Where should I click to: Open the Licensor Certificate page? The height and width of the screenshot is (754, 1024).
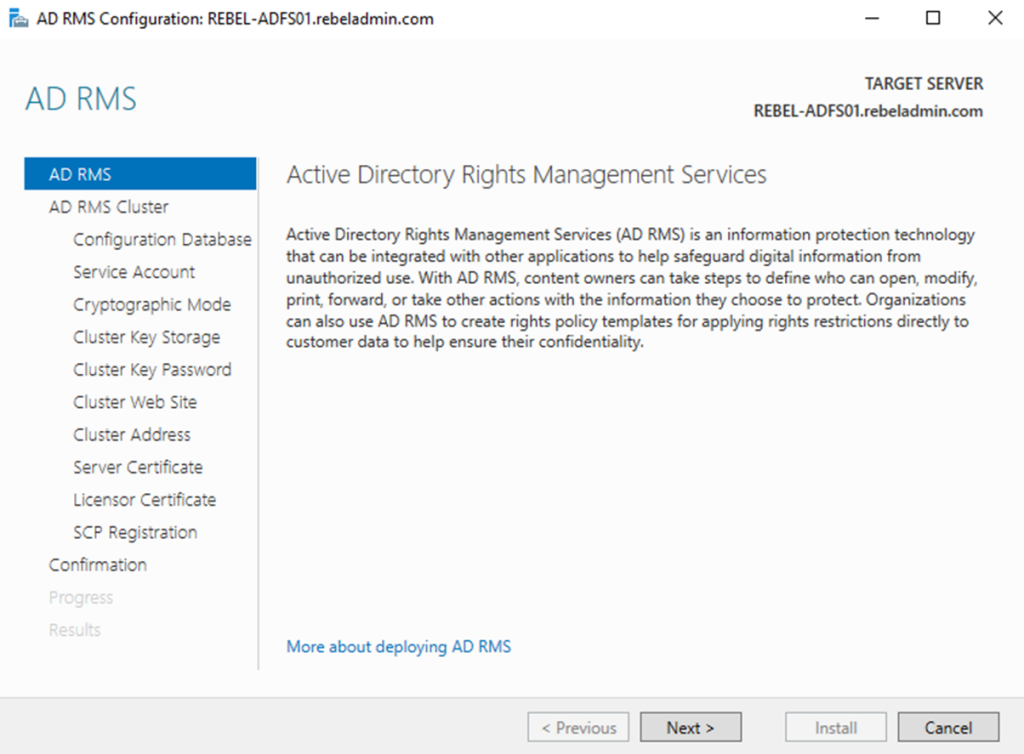click(x=144, y=499)
